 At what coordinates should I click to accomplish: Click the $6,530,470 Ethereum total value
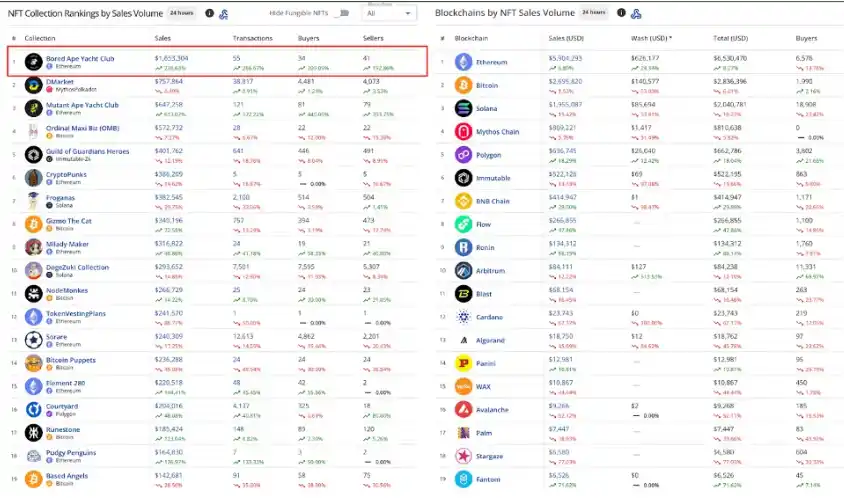click(730, 58)
